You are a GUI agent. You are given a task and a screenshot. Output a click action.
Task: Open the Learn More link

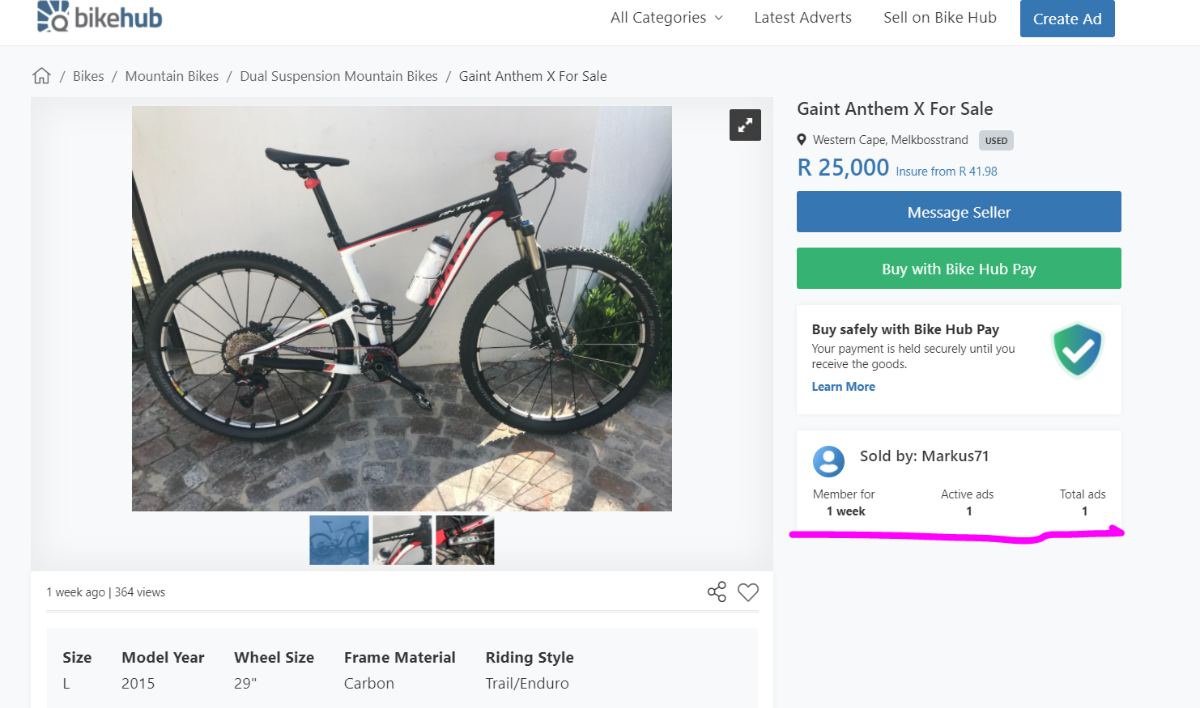point(843,387)
